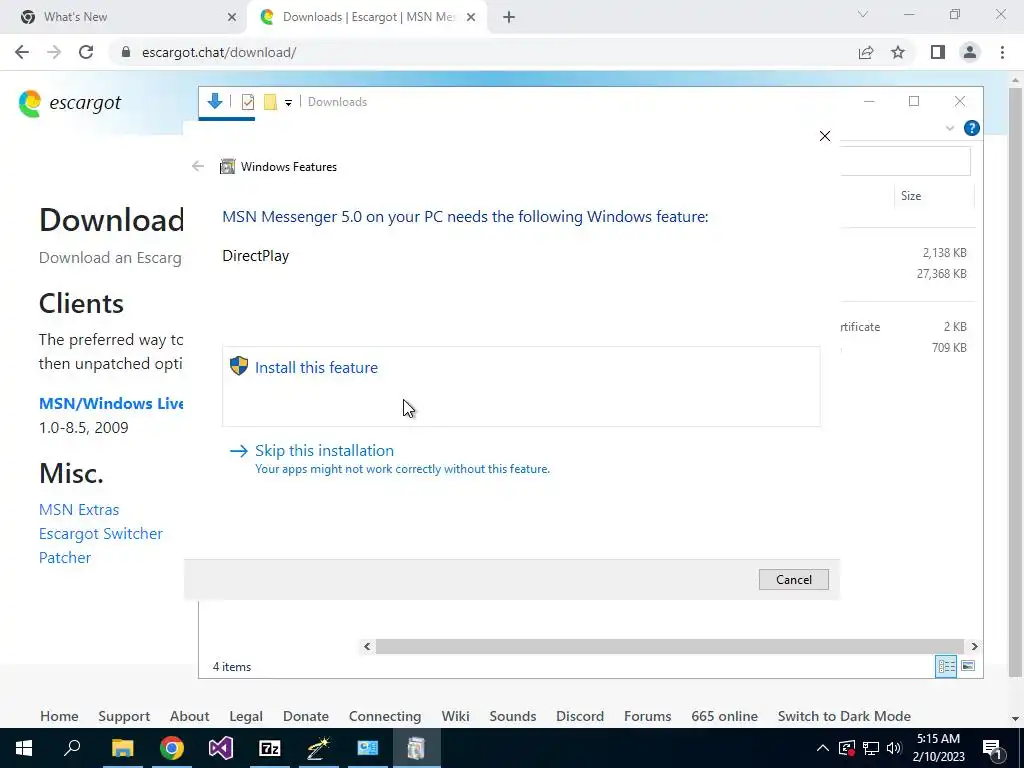
Task: Open Patcher link
Action: click(65, 558)
